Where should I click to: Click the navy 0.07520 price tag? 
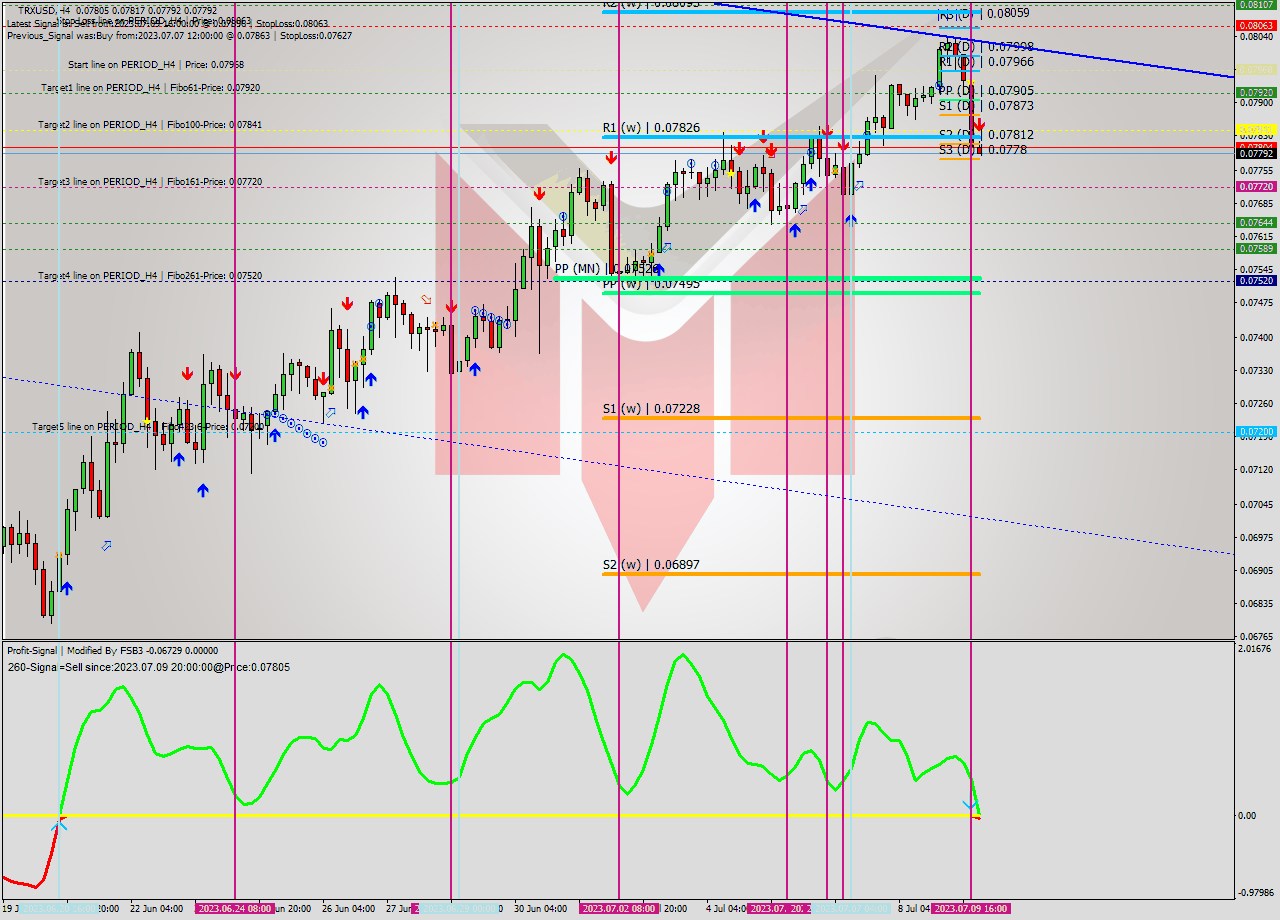[x=1255, y=281]
